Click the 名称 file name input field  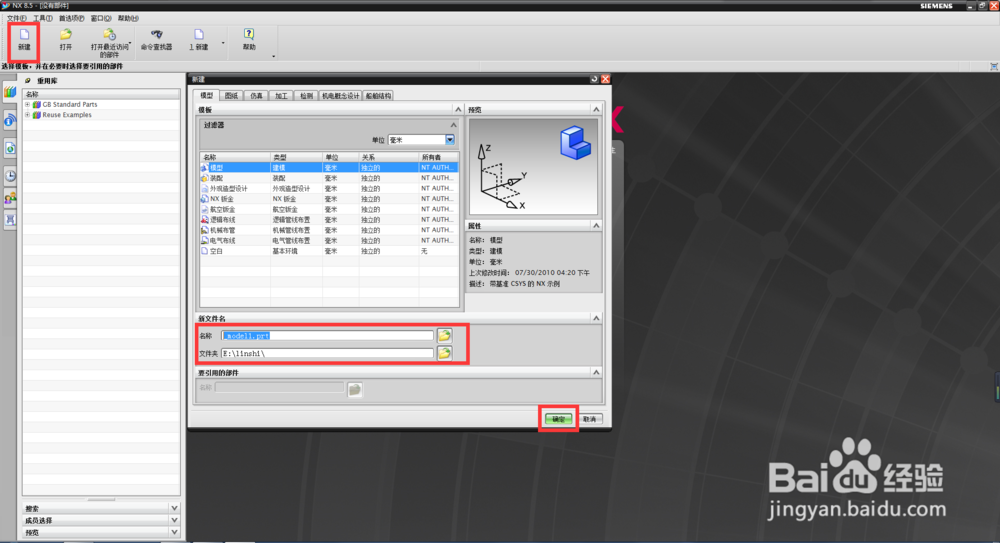327,336
